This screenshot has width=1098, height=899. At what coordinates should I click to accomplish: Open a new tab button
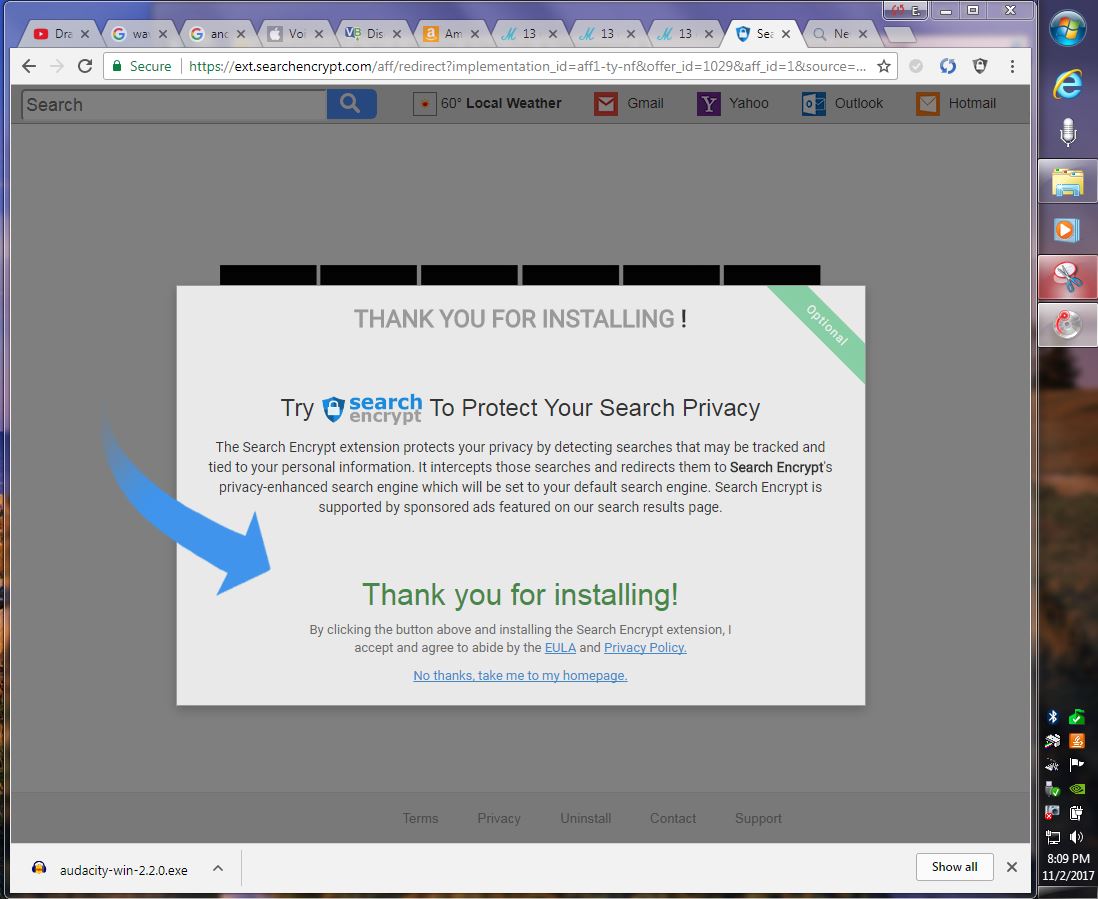point(899,34)
